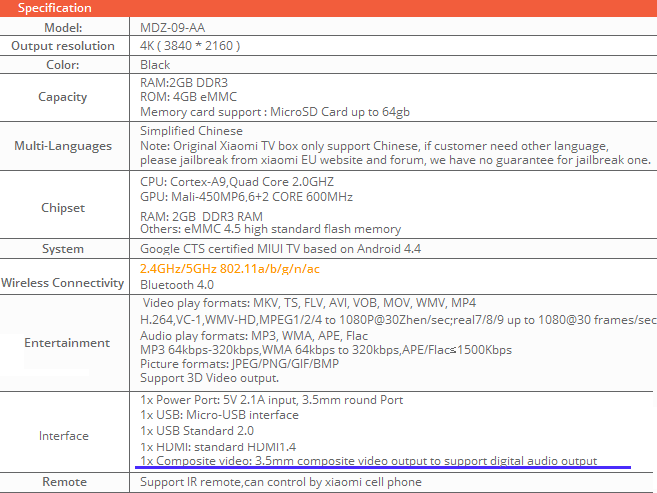The height and width of the screenshot is (493, 657).
Task: Click the 'ROM: 4GB eMMC' line
Action: coord(188,97)
